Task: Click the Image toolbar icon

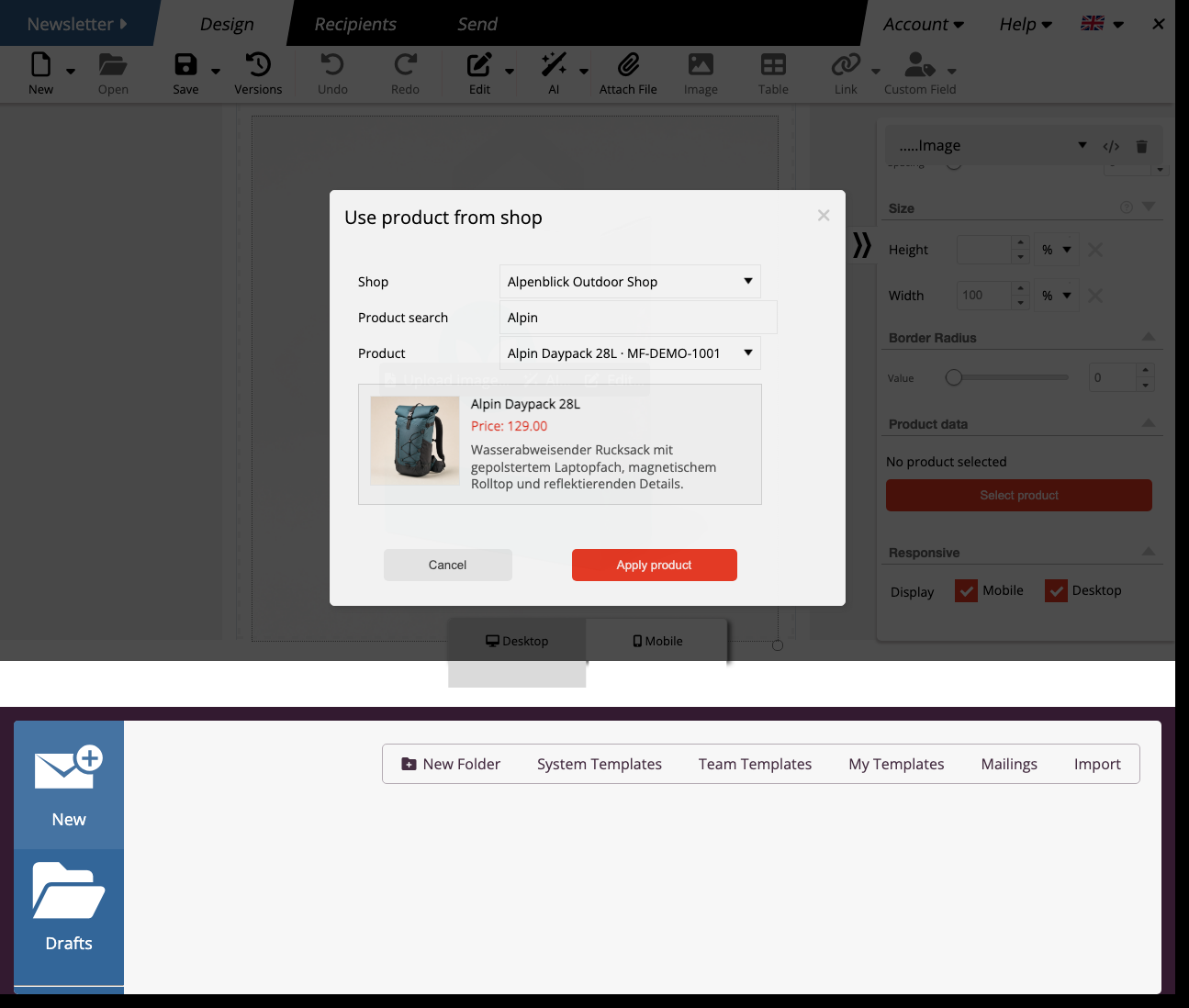Action: (701, 64)
